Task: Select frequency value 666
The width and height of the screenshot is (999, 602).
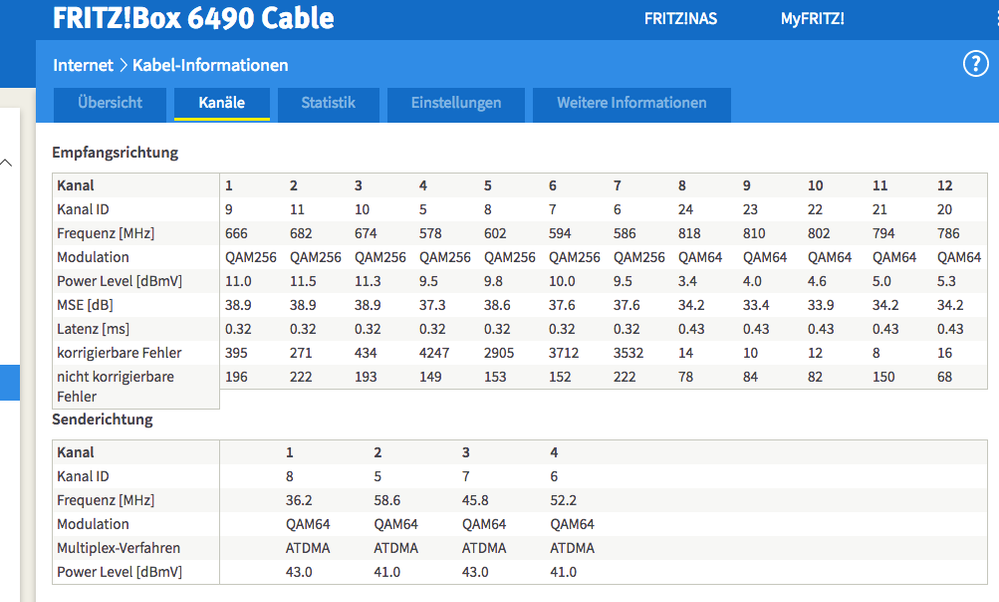Action: [236, 233]
